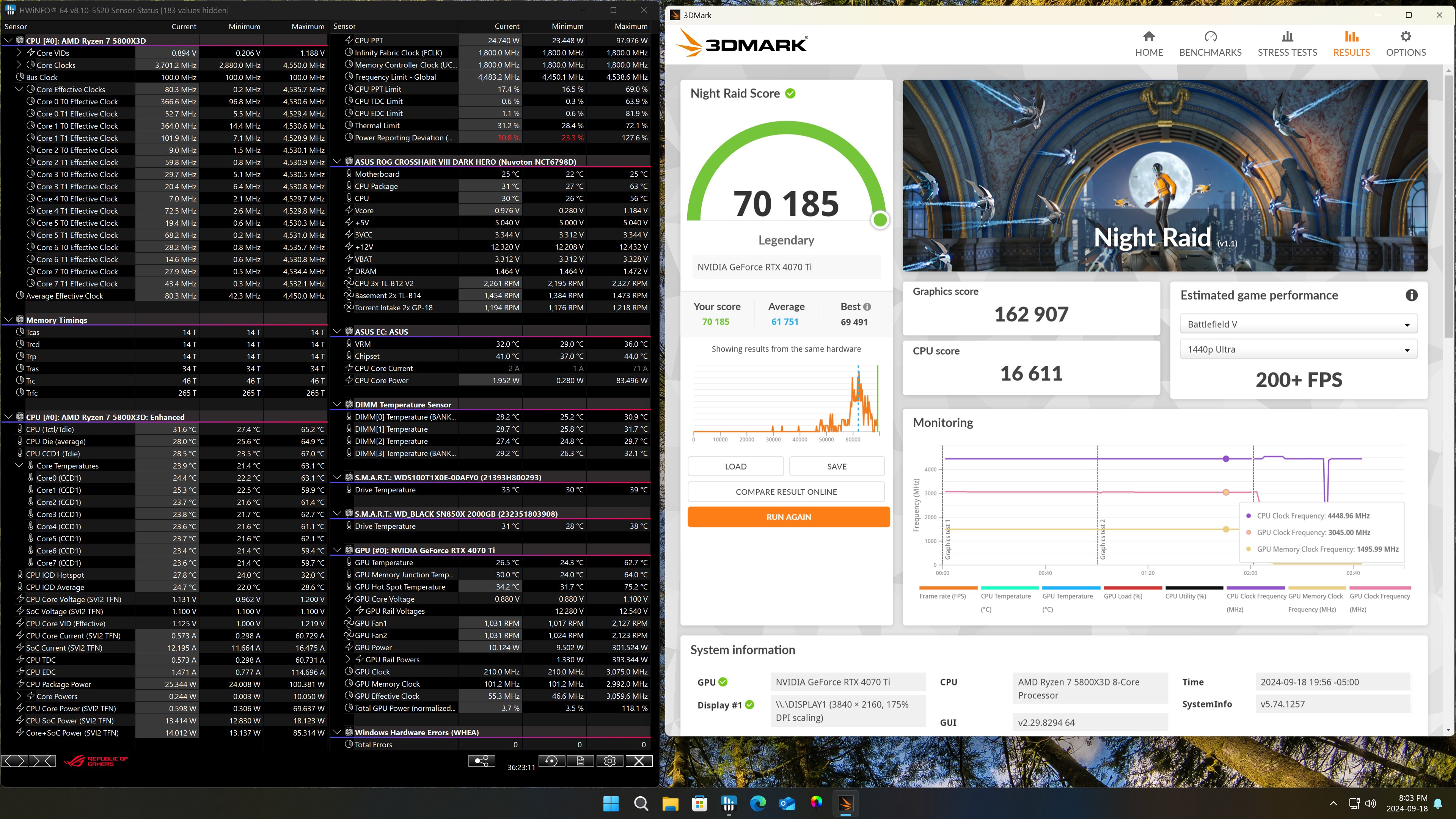Screen dimensions: 1456x819
Task: Toggle CPU Temperature chart legend
Action: [x=1011, y=600]
